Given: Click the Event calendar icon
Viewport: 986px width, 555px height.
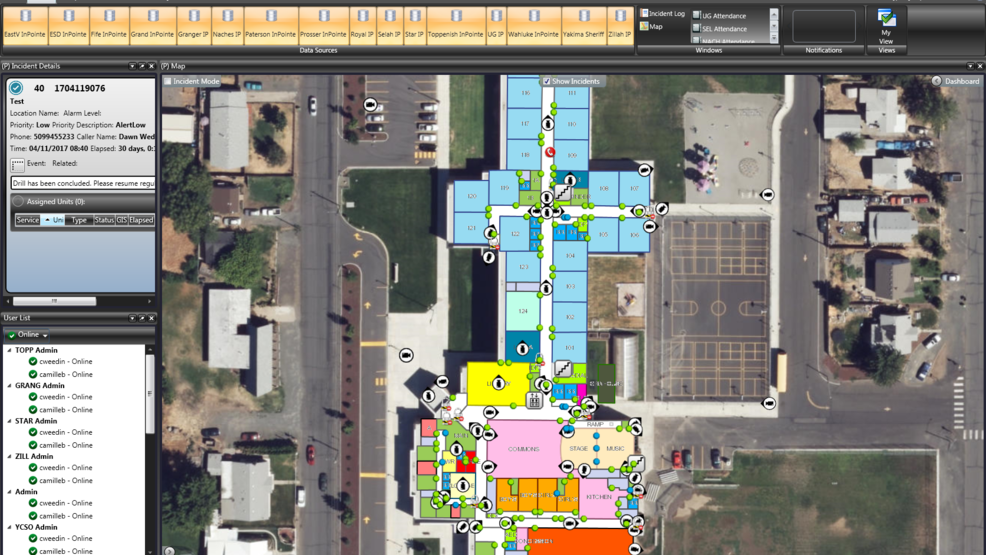Looking at the screenshot, I should [x=18, y=165].
